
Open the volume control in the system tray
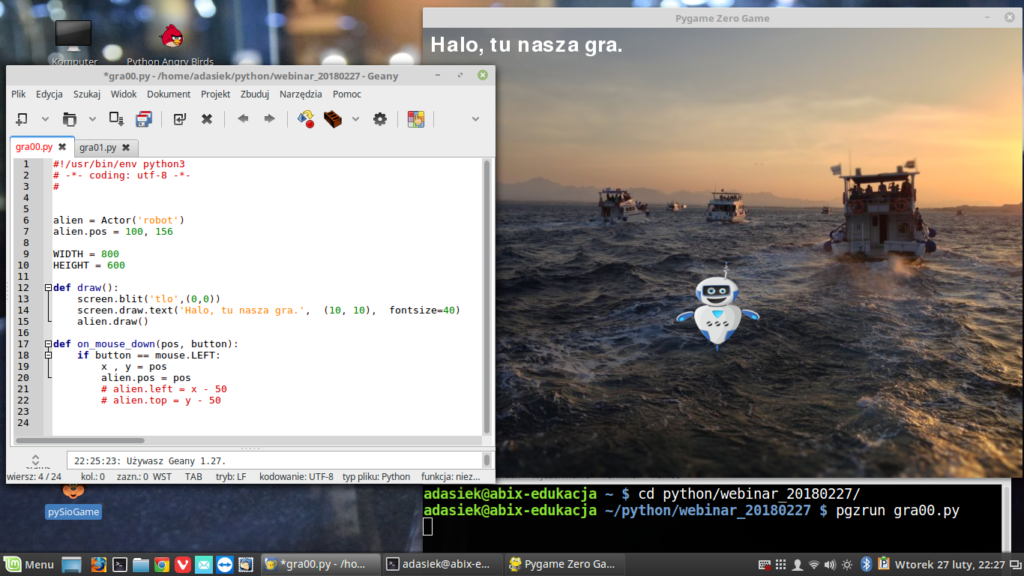[x=830, y=563]
